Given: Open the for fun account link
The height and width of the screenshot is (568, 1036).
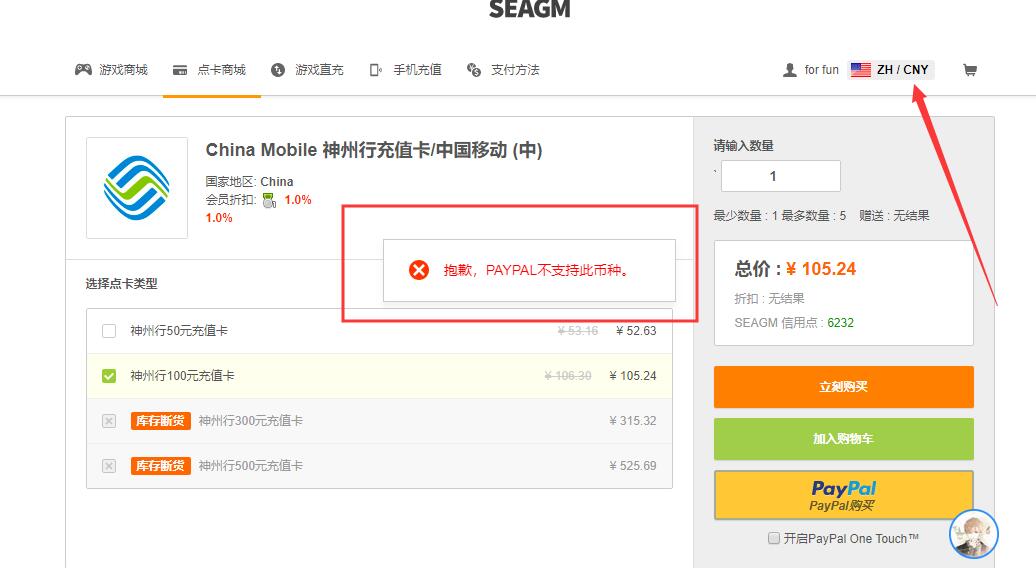Looking at the screenshot, I should pyautogui.click(x=821, y=70).
